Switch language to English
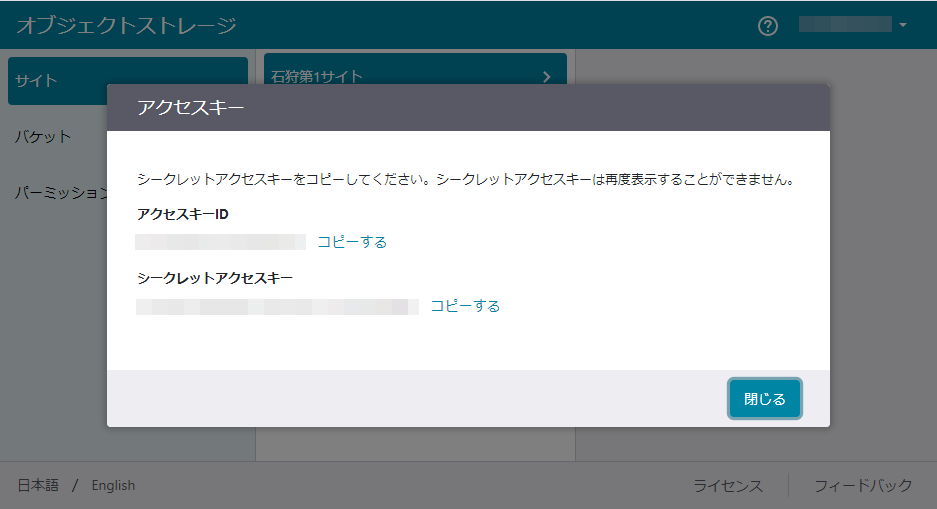This screenshot has height=509, width=937. [x=113, y=485]
